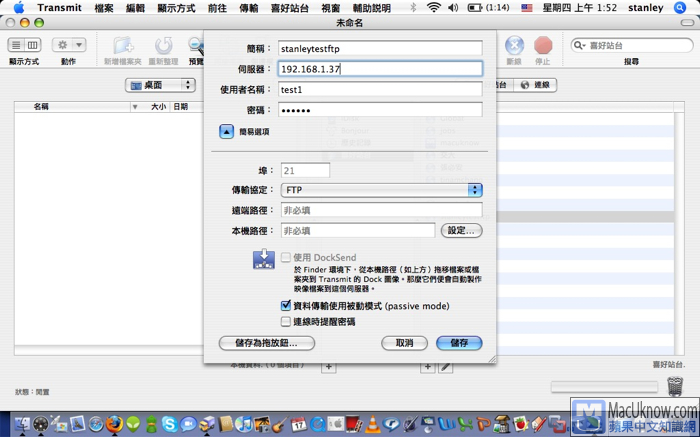Screen dimensions: 700x437
Task: Click the pencil edit favorite icon
Action: [446, 367]
